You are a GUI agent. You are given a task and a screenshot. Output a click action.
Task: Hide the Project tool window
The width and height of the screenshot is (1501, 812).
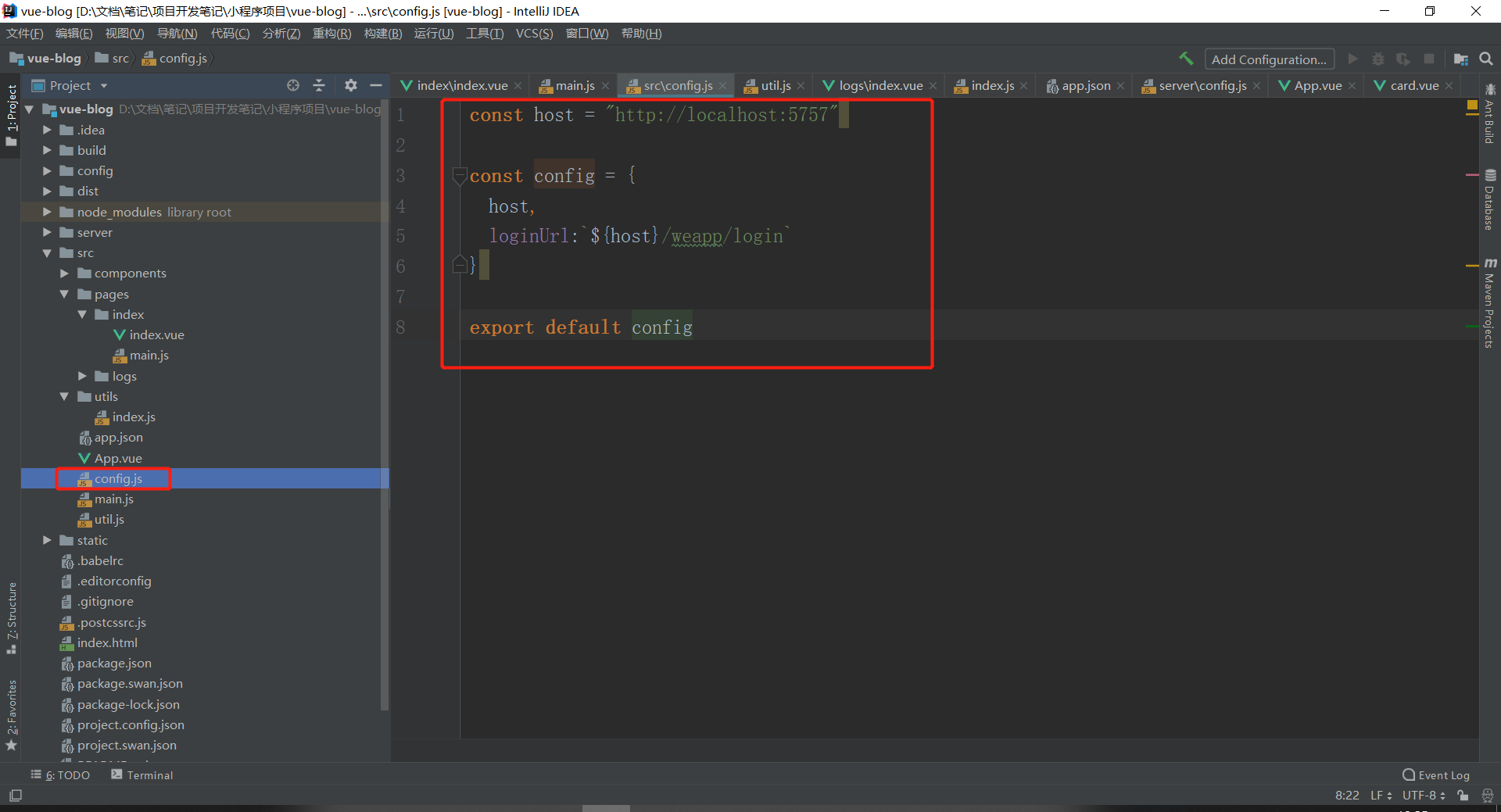[376, 85]
